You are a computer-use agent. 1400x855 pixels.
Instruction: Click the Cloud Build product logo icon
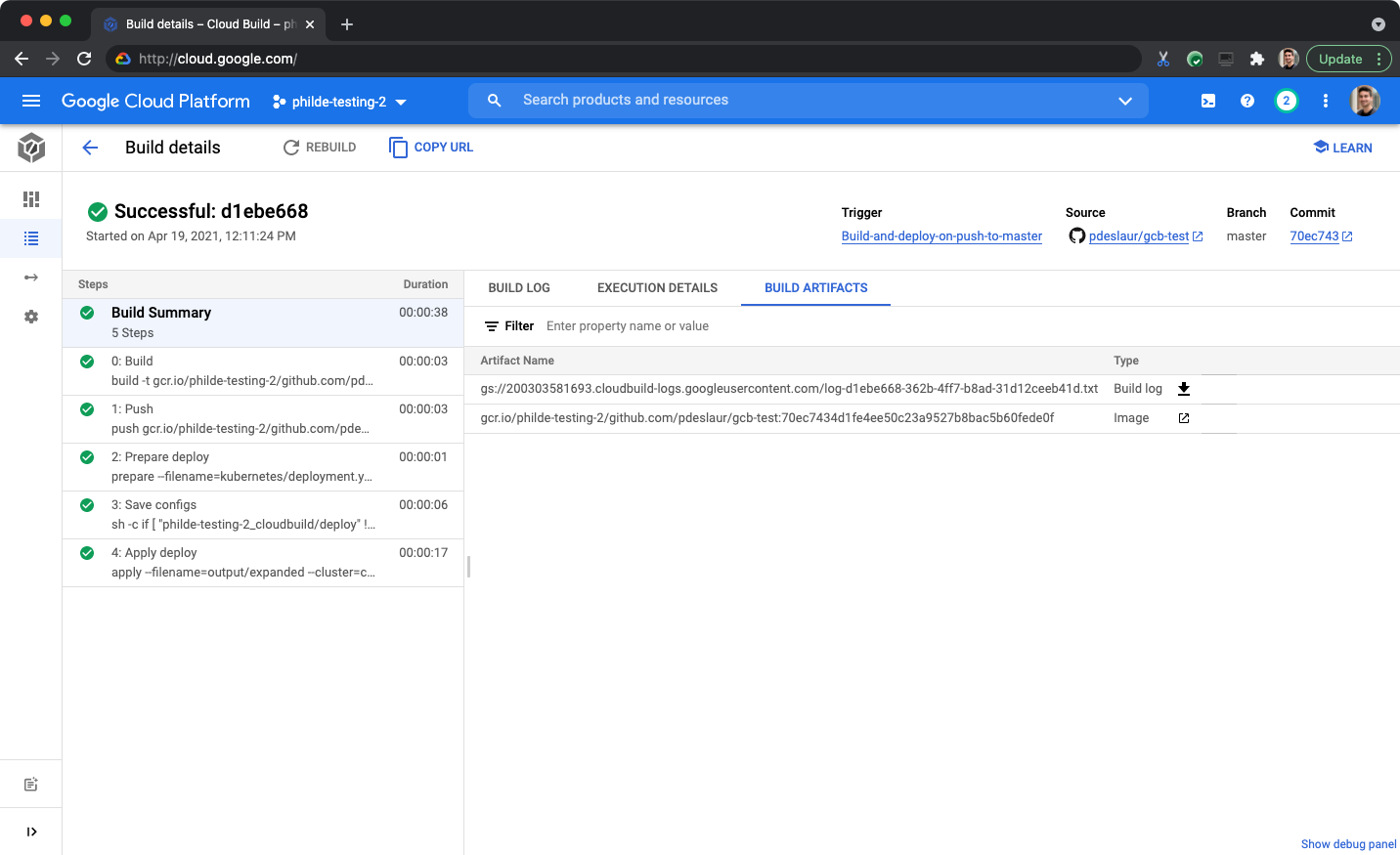pos(31,148)
